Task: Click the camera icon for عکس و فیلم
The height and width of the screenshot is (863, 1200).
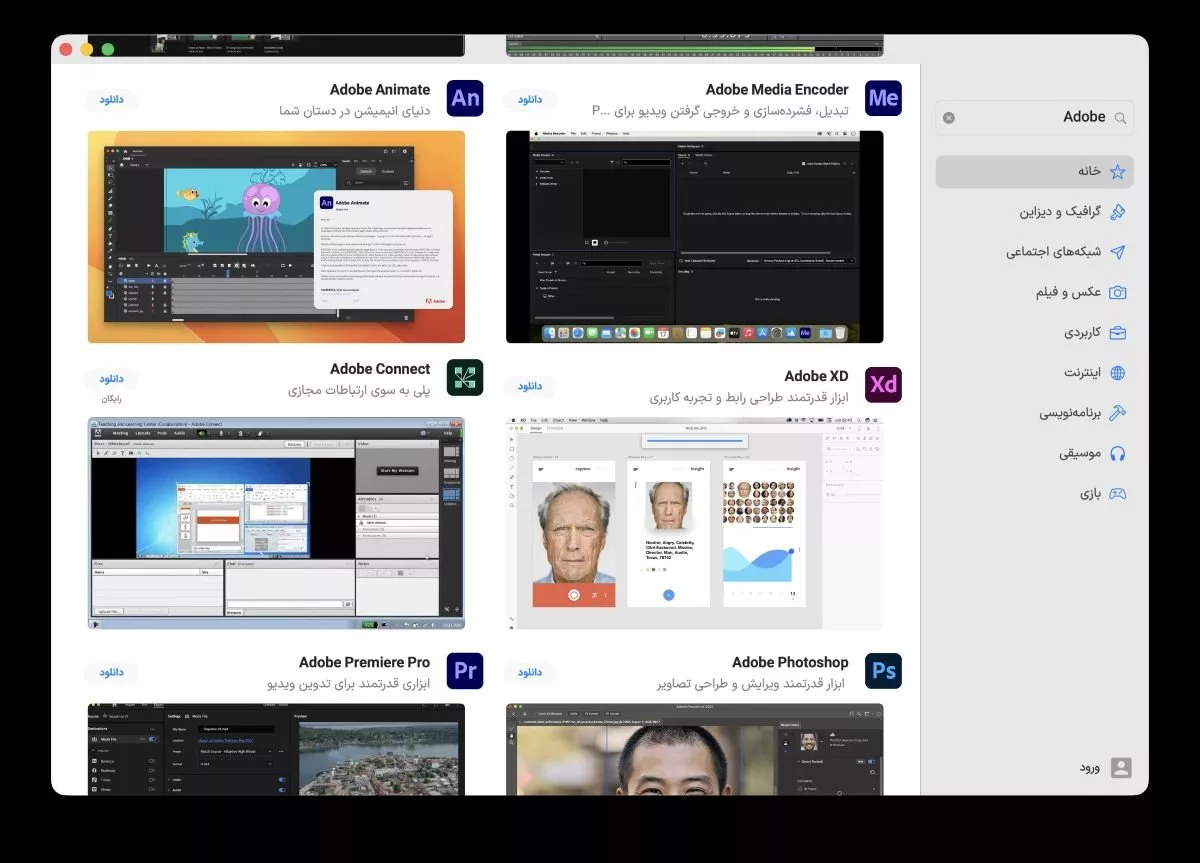Action: click(1118, 292)
